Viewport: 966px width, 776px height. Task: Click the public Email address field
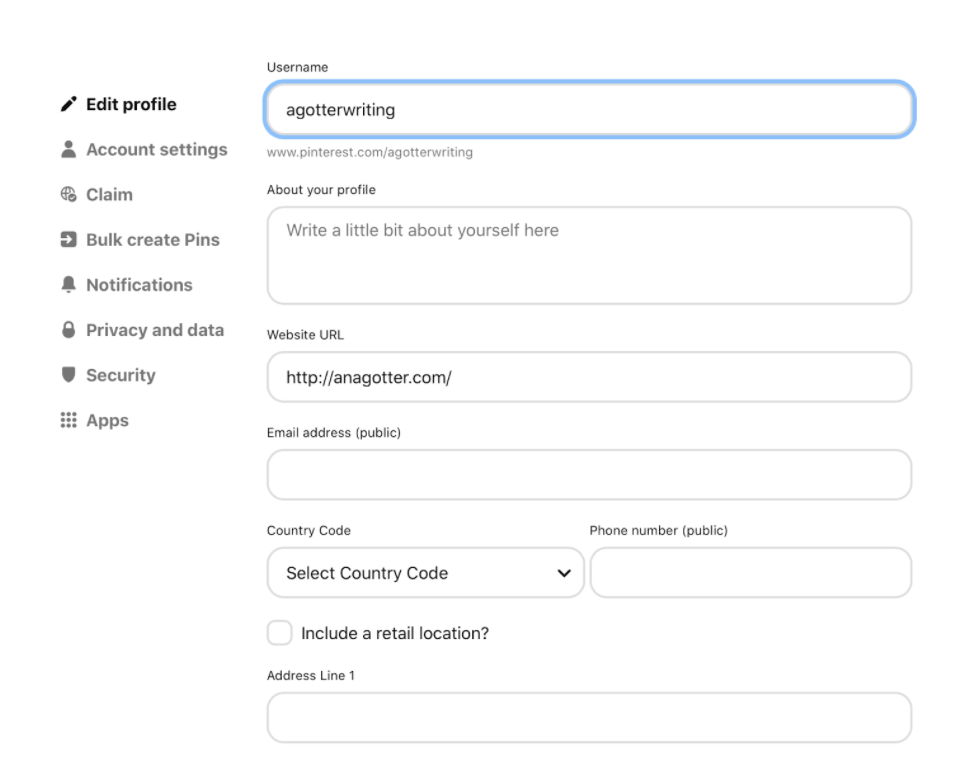589,475
